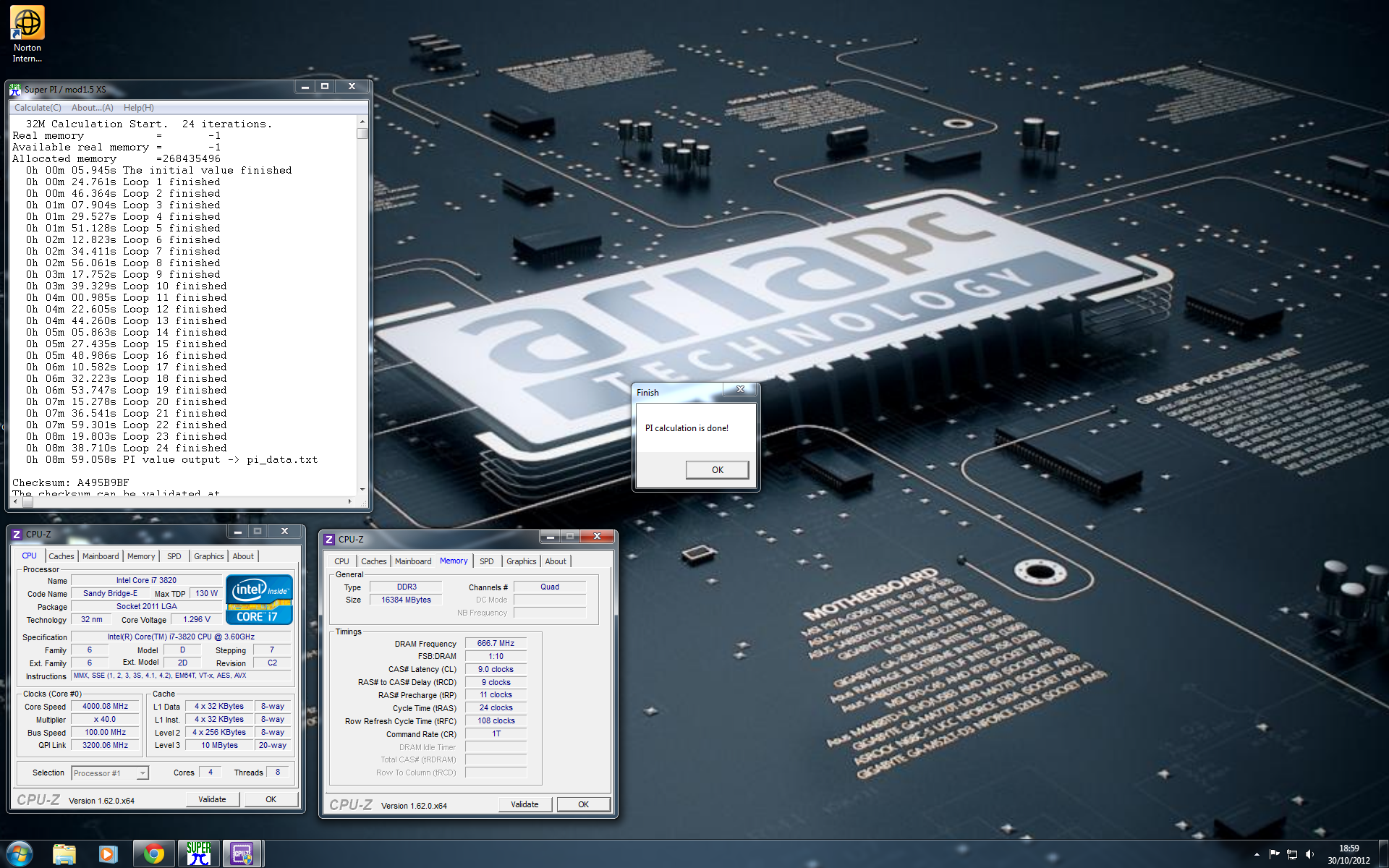Click the PI value output pi_data.txt line
The height and width of the screenshot is (868, 1389).
[172, 459]
